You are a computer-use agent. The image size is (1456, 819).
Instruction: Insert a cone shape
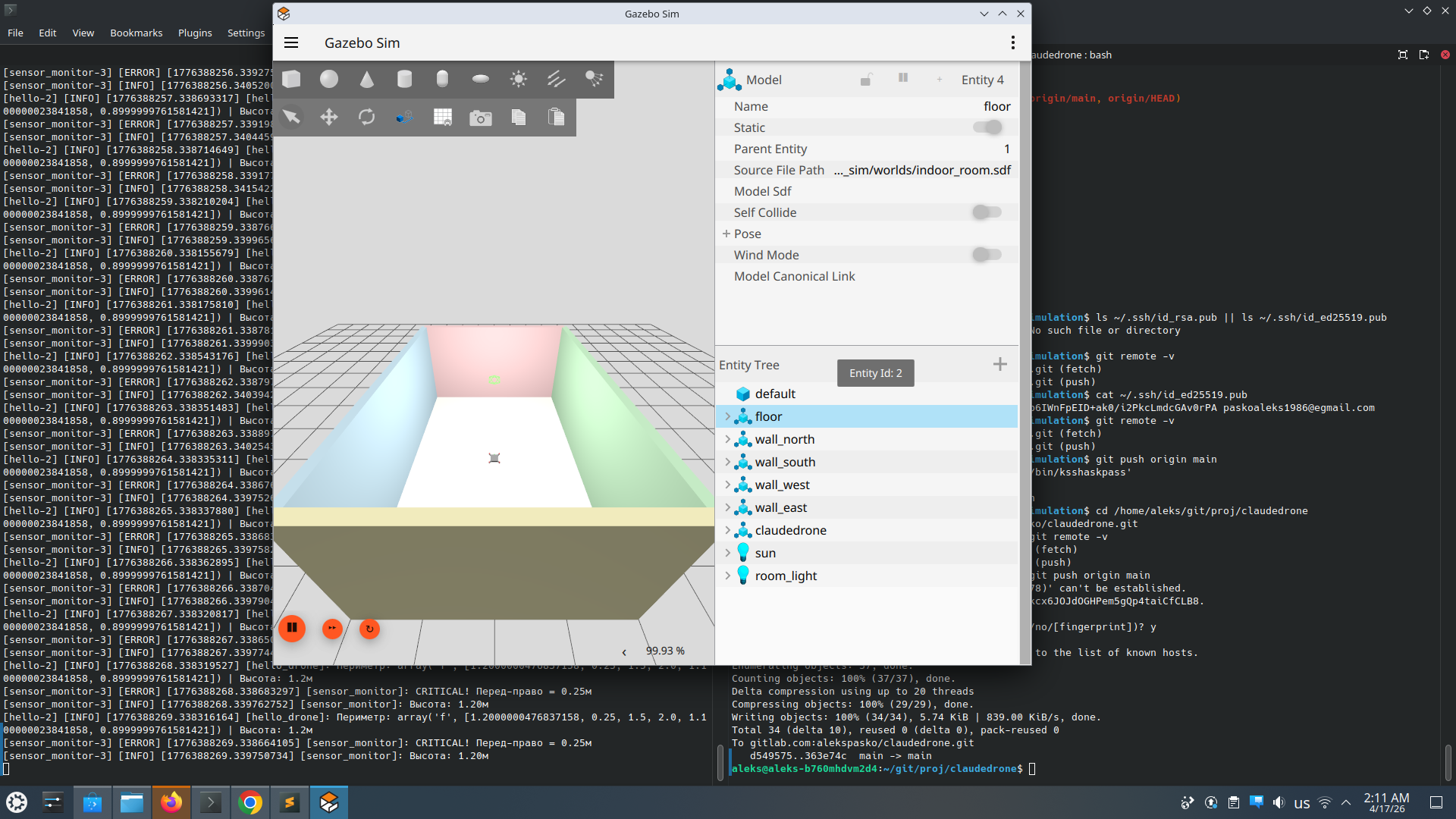(367, 79)
